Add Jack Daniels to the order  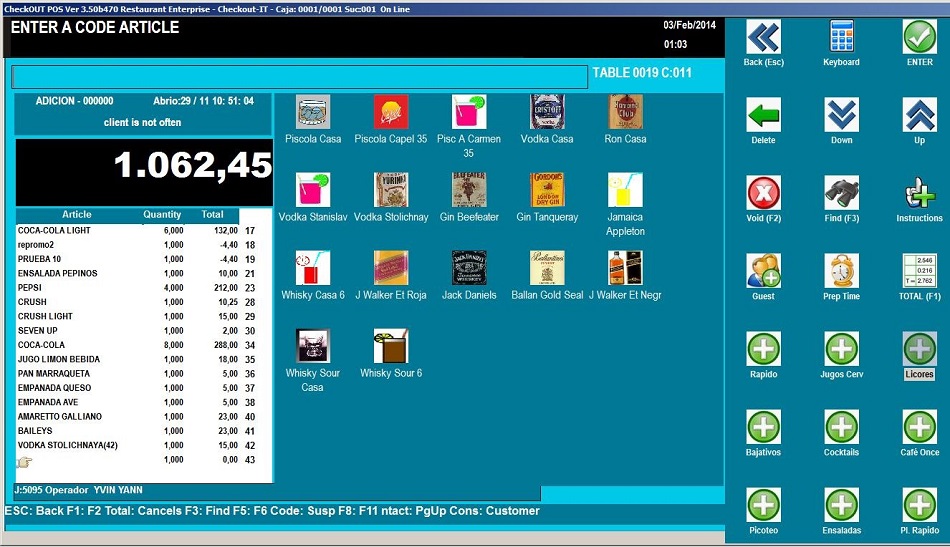point(469,268)
